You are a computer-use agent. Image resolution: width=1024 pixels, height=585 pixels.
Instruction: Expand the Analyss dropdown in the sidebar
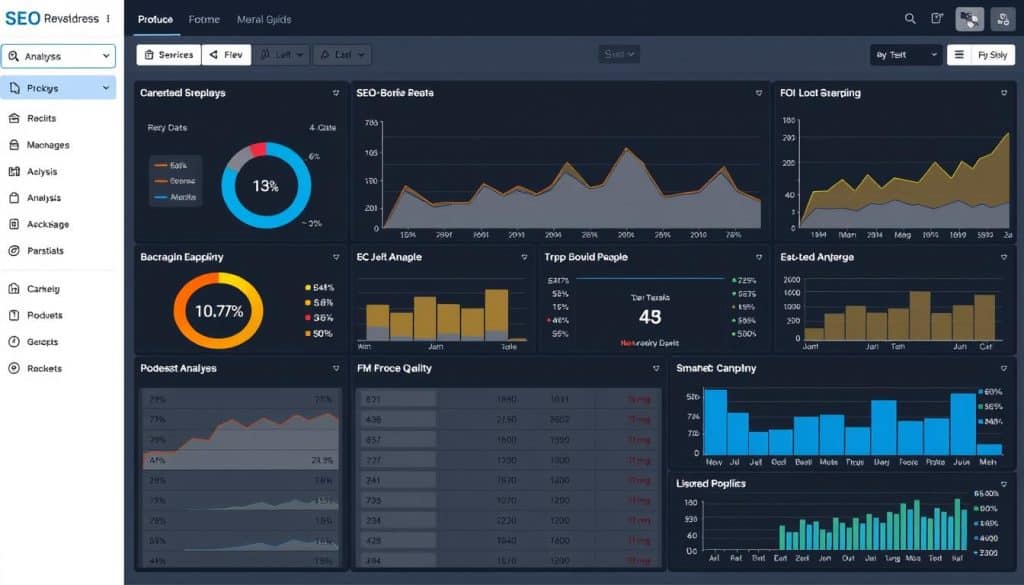(106, 56)
